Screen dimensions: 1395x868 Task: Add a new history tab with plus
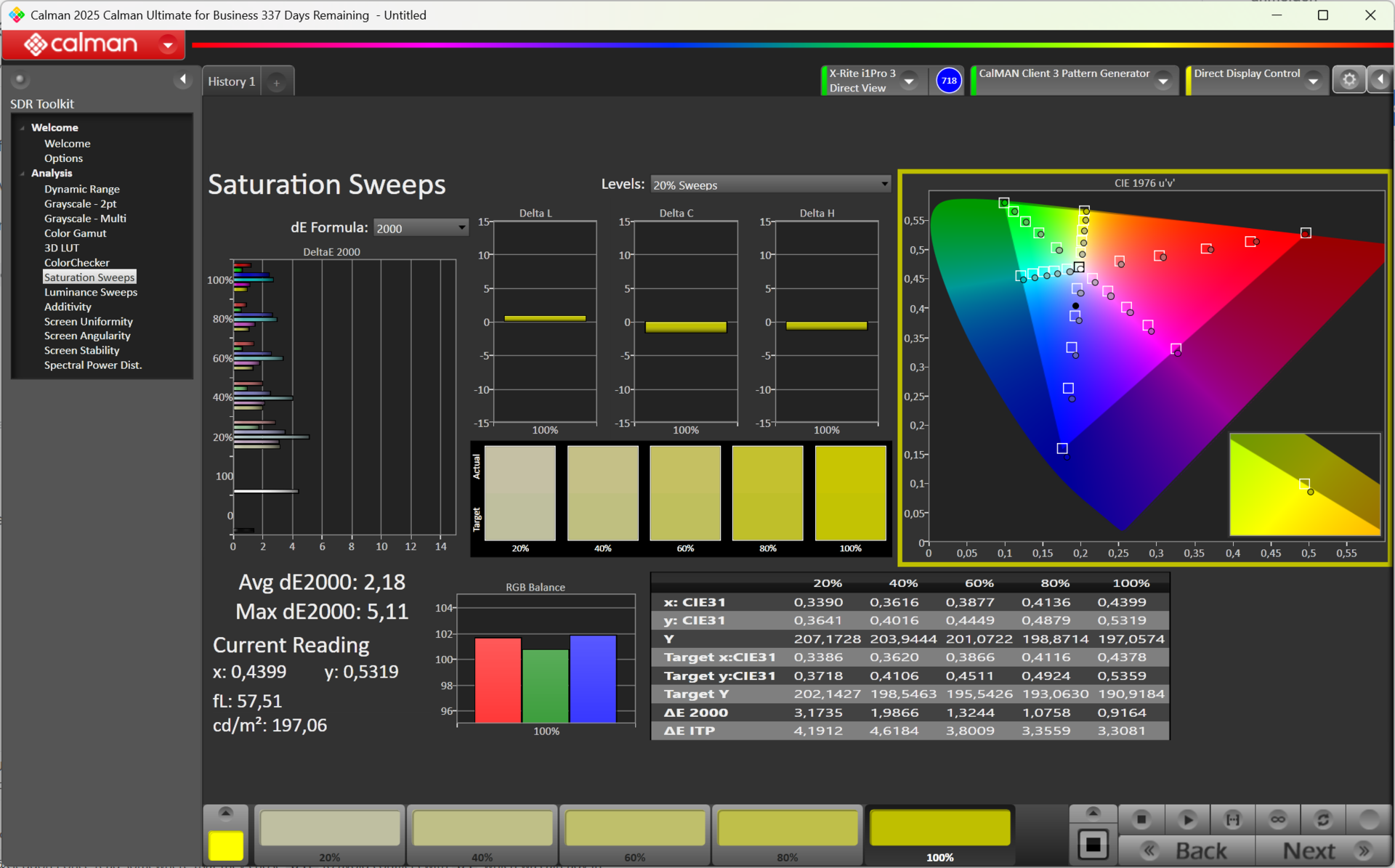click(277, 83)
